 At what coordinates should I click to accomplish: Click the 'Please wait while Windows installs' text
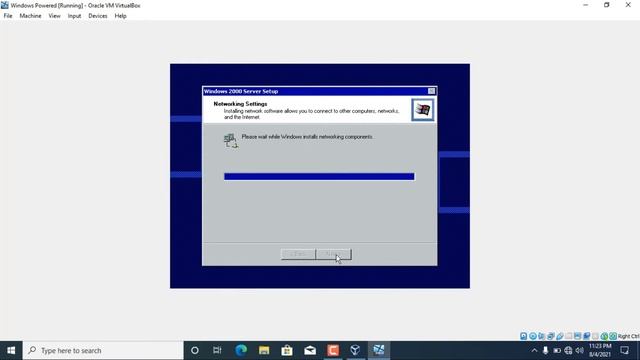pyautogui.click(x=307, y=137)
